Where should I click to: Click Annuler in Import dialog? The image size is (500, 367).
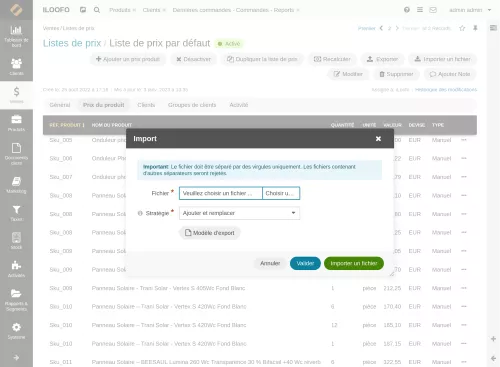point(270,263)
